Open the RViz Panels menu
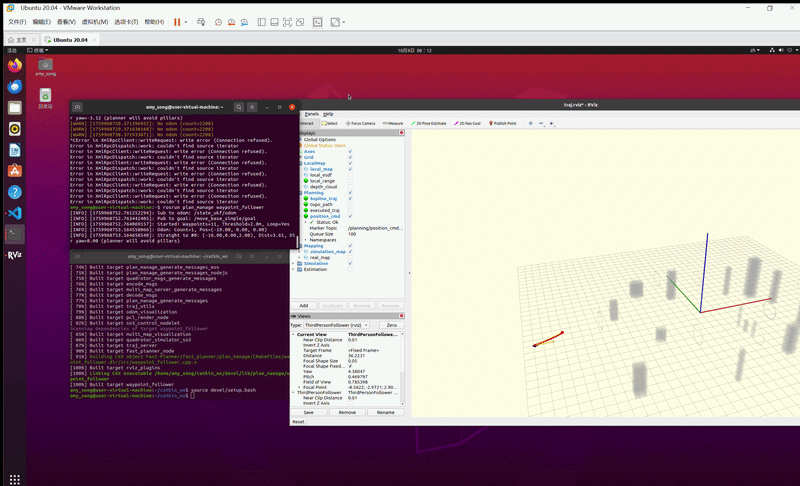 [x=311, y=114]
